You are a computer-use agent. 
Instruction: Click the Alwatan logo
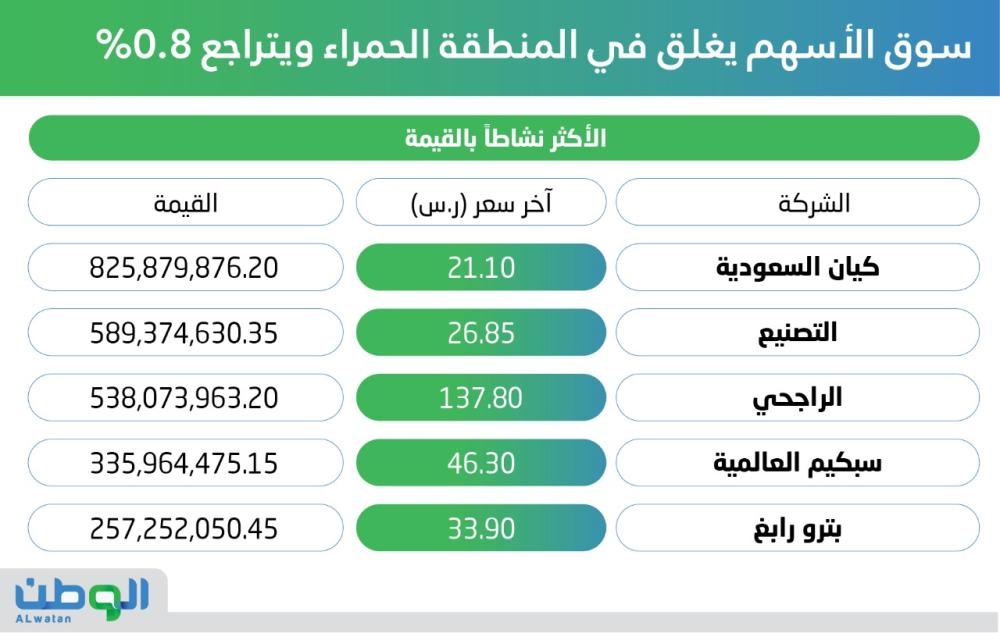[82, 596]
